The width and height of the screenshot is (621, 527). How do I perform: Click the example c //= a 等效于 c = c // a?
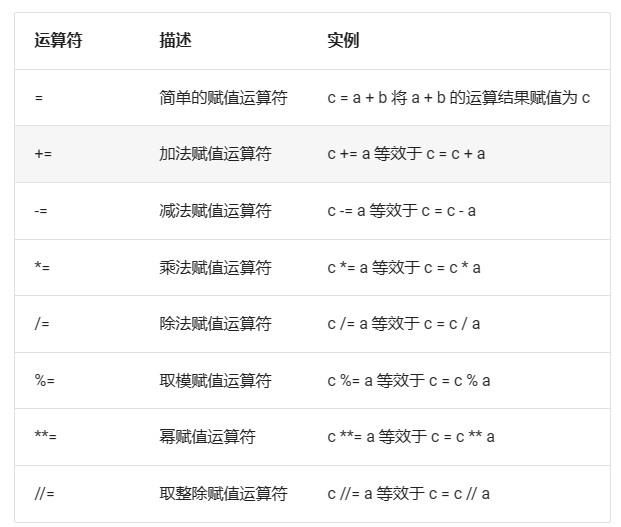point(408,494)
